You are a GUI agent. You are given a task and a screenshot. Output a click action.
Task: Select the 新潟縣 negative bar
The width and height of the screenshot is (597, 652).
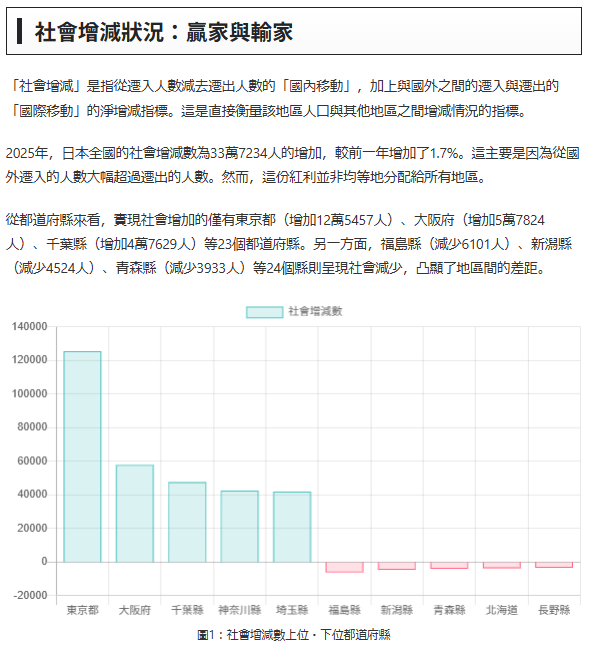pos(397,566)
